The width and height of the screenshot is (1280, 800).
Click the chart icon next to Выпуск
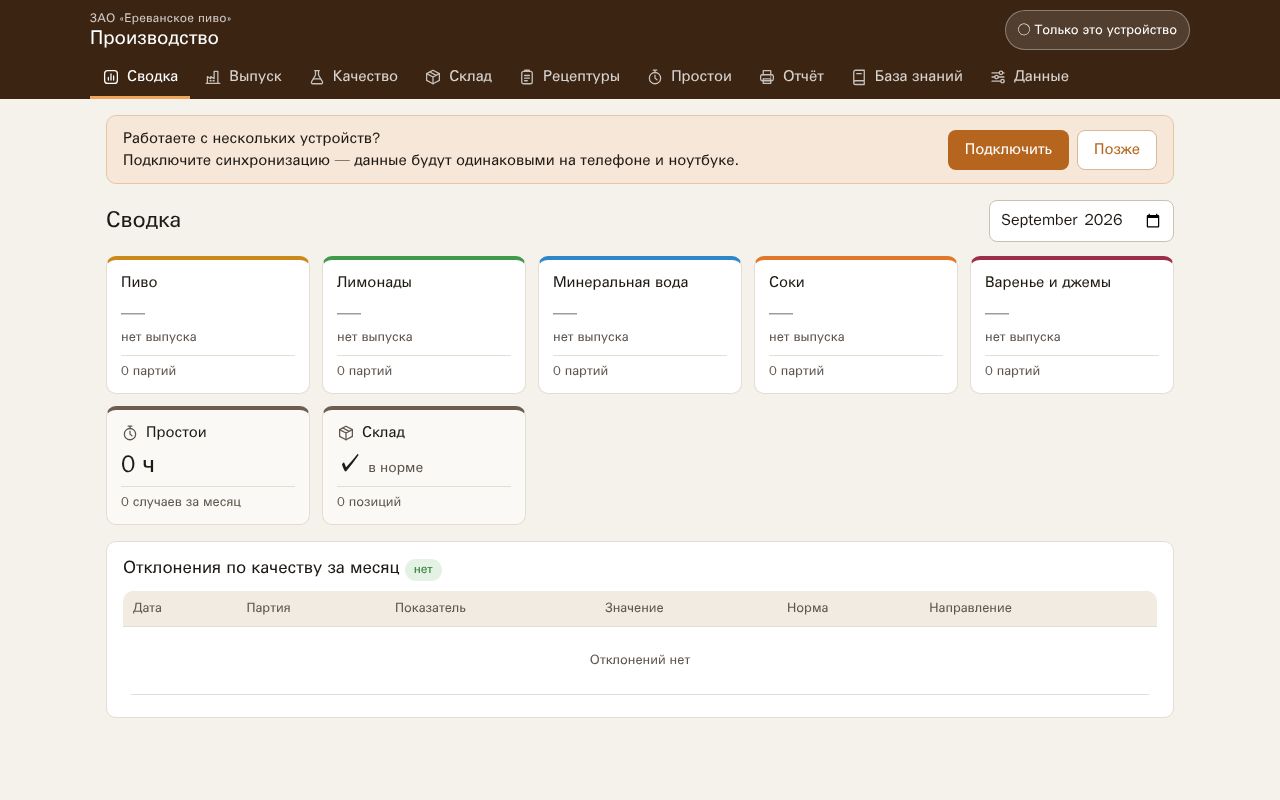coord(213,77)
